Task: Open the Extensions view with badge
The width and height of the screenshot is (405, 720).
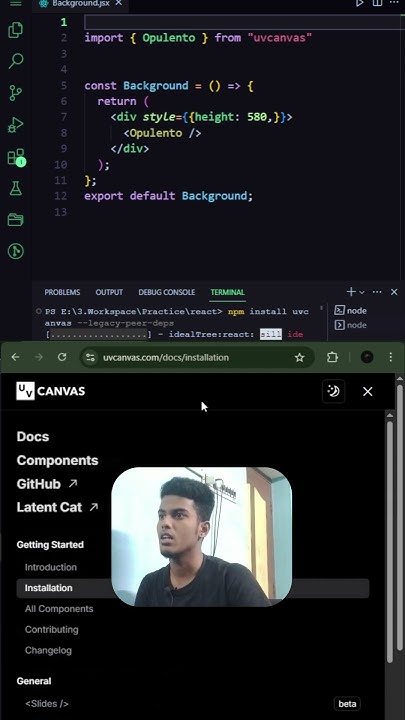Action: tap(16, 157)
